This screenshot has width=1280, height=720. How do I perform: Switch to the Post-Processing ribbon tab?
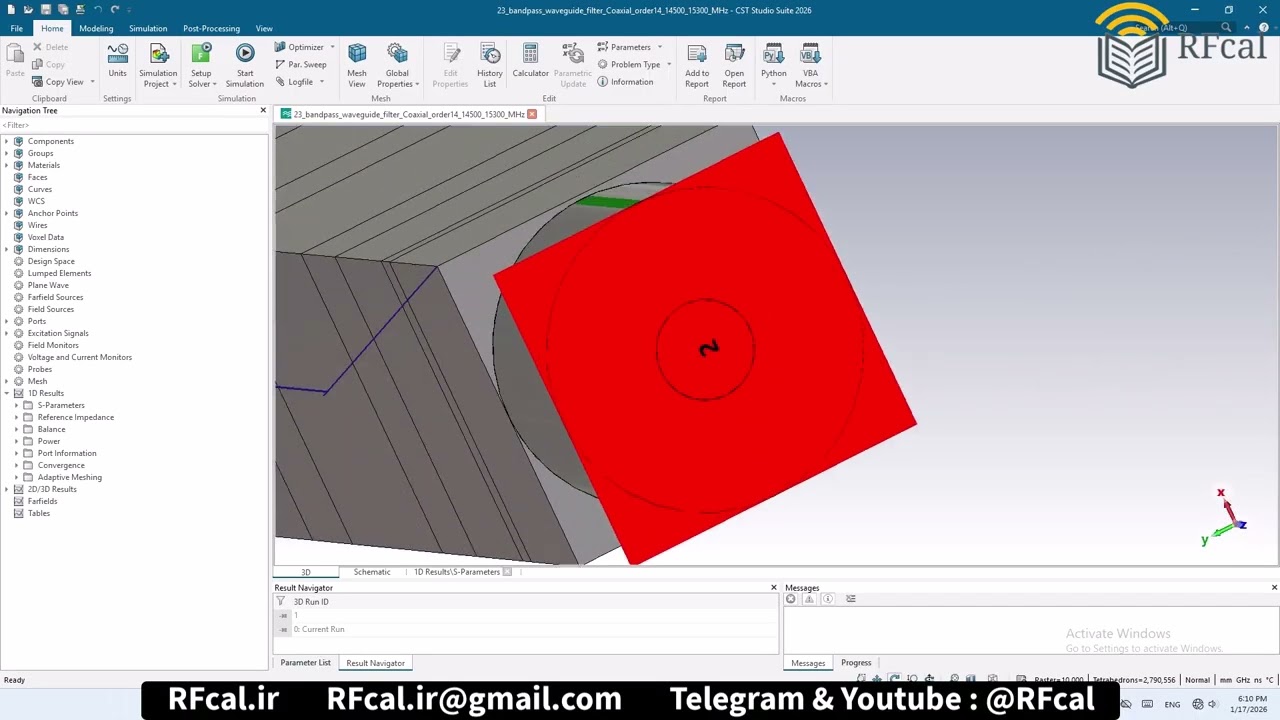(211, 28)
